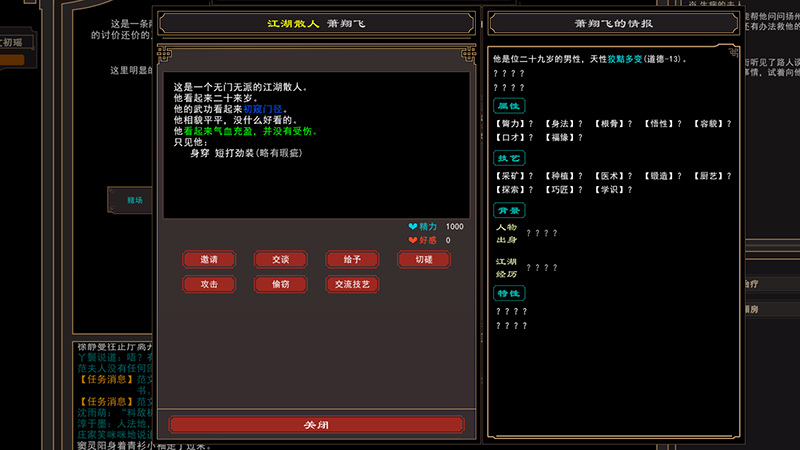
Task: Click the 【身法】 attribute entry
Action: point(563,123)
